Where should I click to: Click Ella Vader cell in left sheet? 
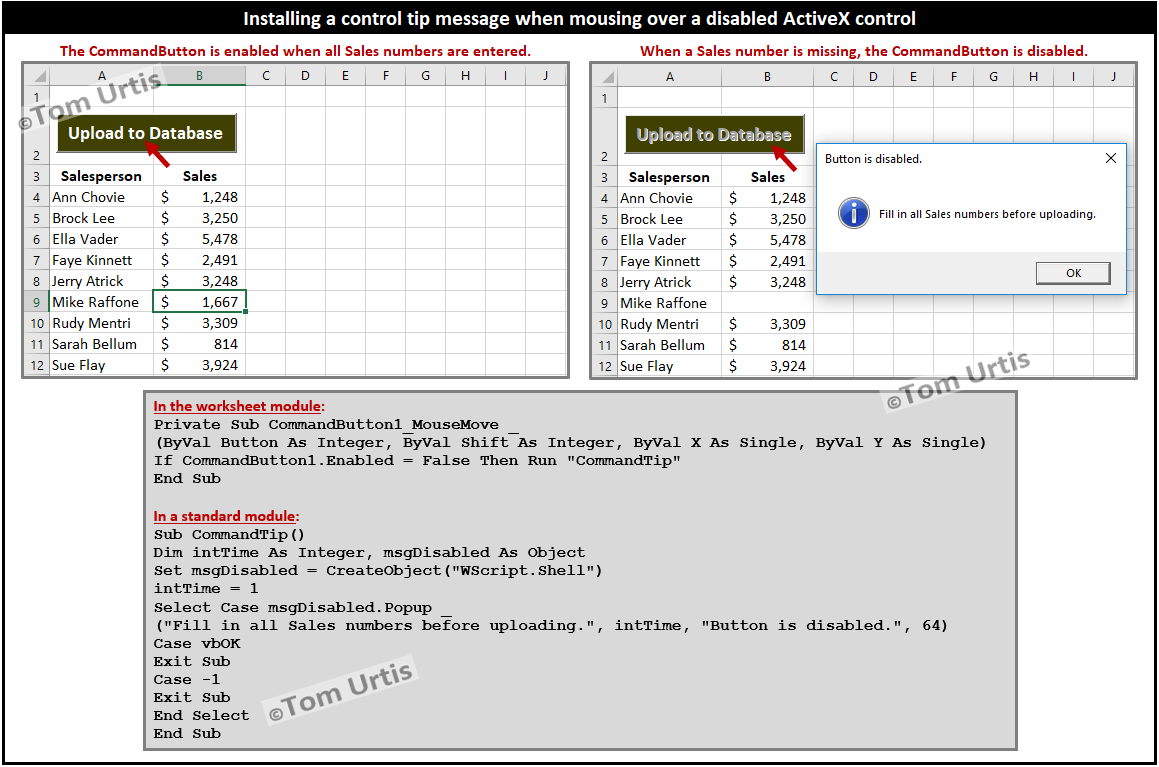click(101, 239)
